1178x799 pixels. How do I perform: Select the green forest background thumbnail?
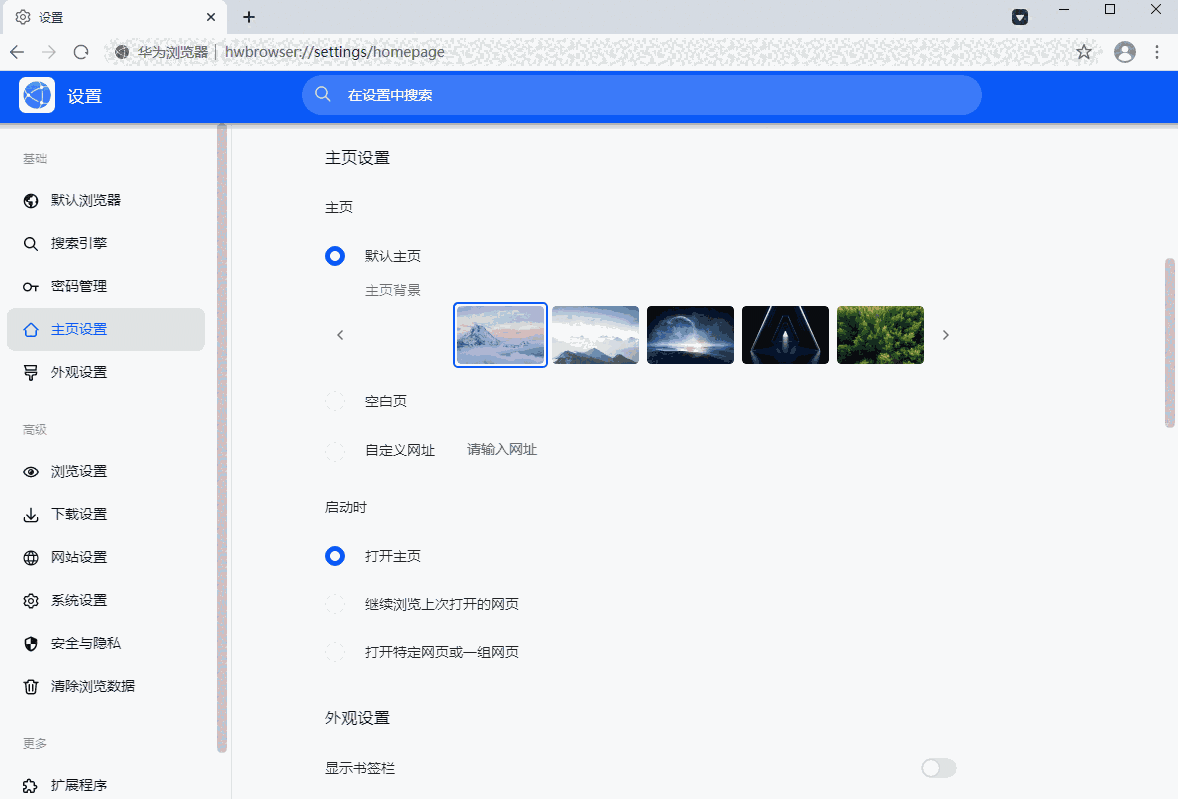click(880, 334)
